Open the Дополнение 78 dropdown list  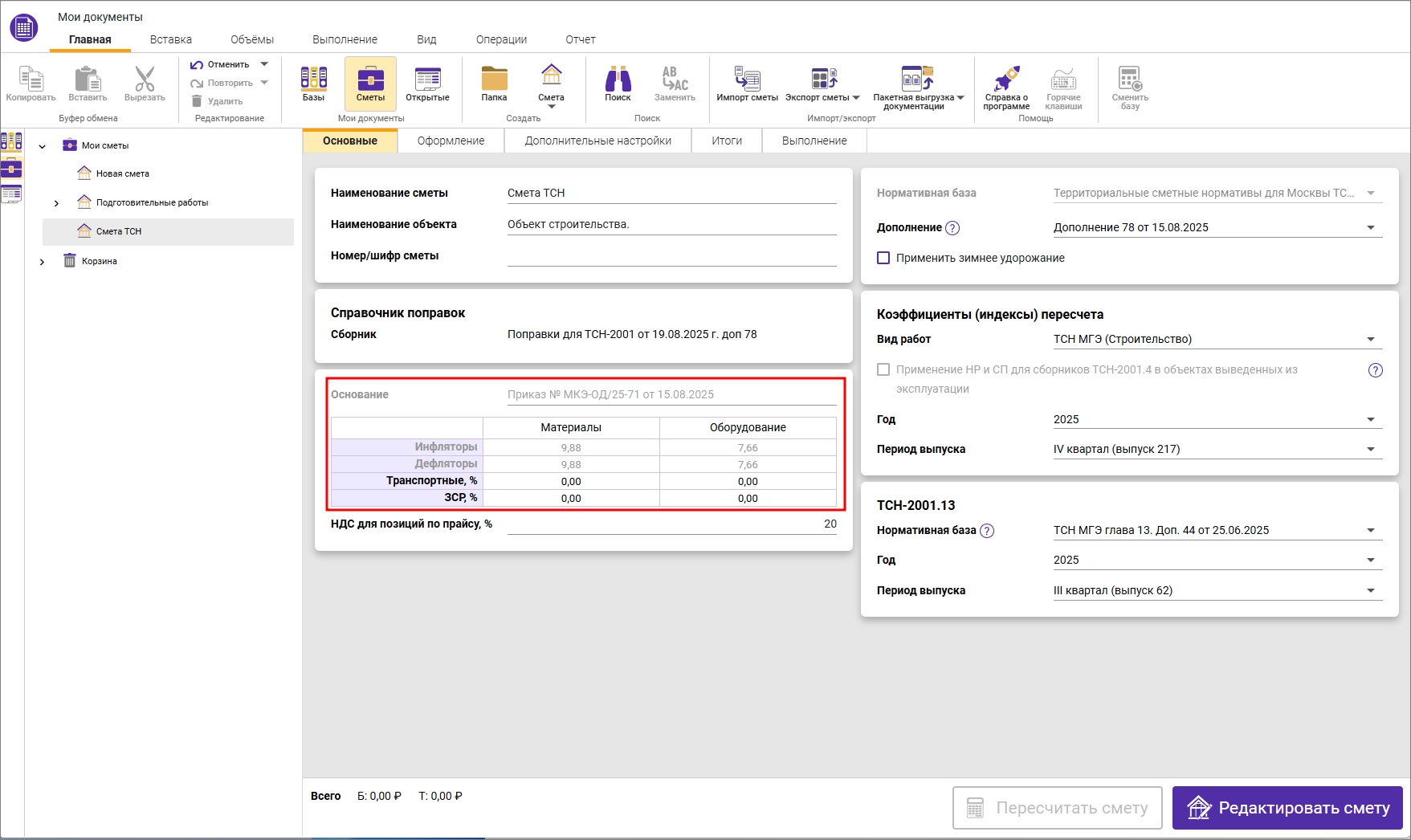(x=1371, y=228)
